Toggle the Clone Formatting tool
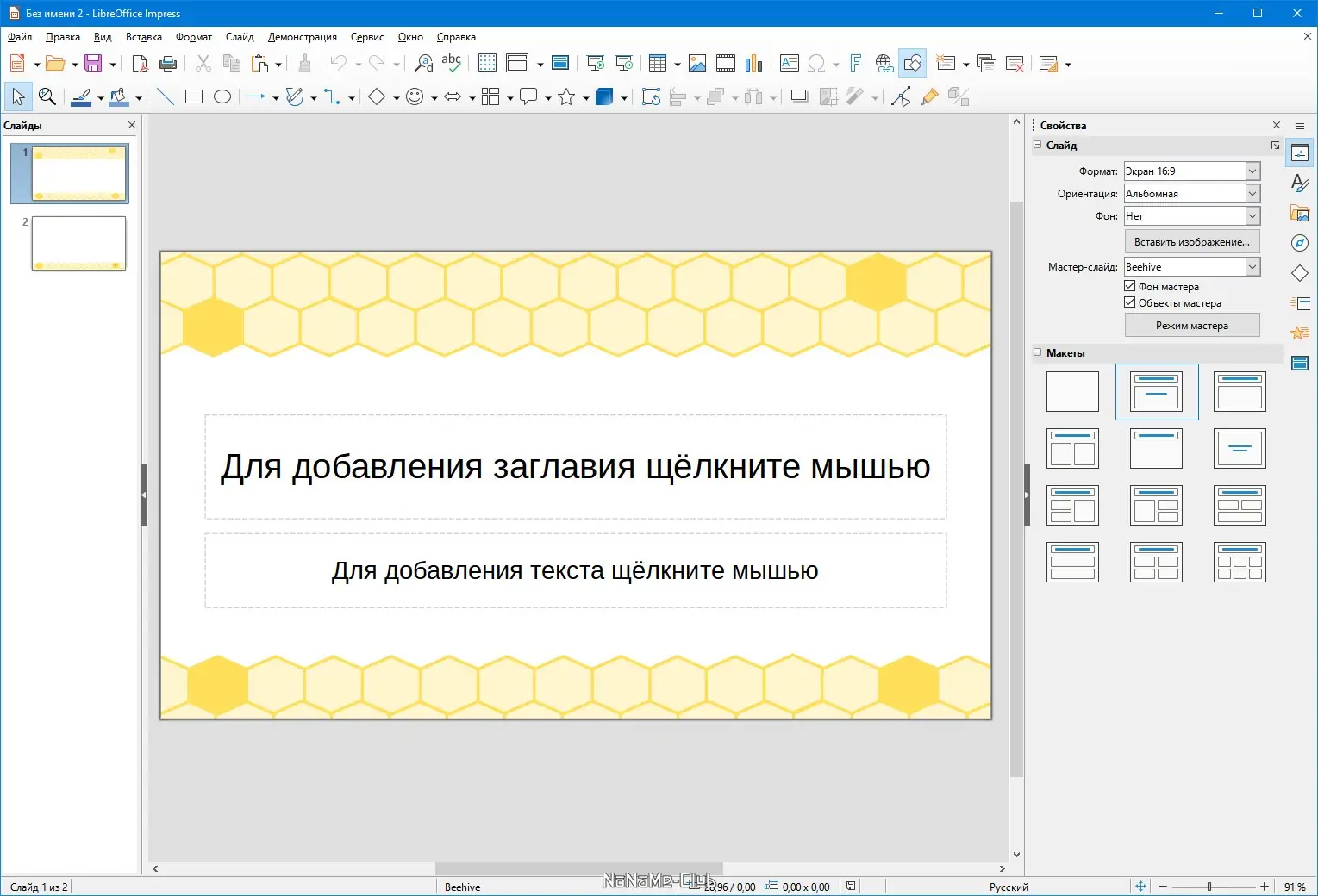The height and width of the screenshot is (896, 1318). [x=303, y=63]
